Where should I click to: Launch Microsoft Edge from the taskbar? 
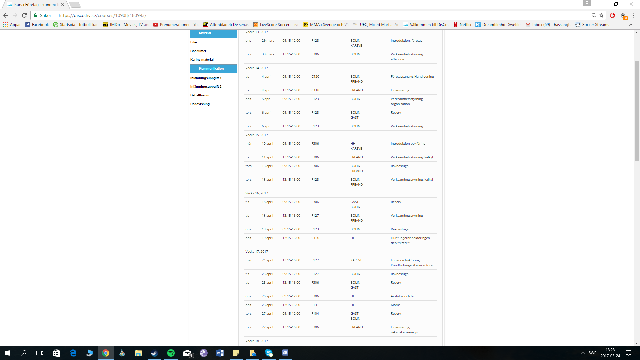click(x=73, y=353)
